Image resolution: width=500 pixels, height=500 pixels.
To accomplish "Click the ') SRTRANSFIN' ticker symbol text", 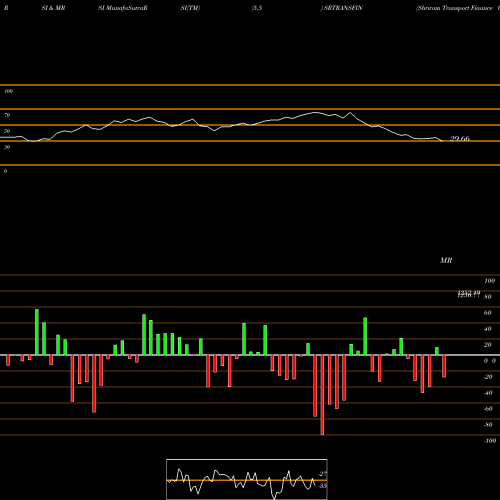I will (342, 8).
